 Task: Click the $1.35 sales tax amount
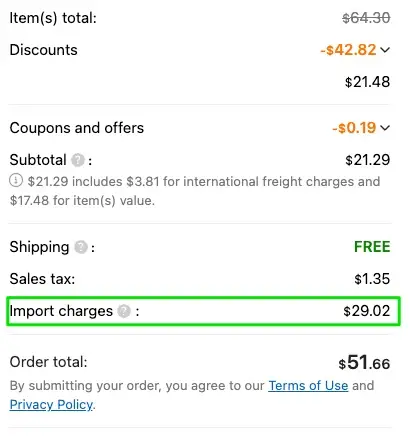[x=372, y=279]
